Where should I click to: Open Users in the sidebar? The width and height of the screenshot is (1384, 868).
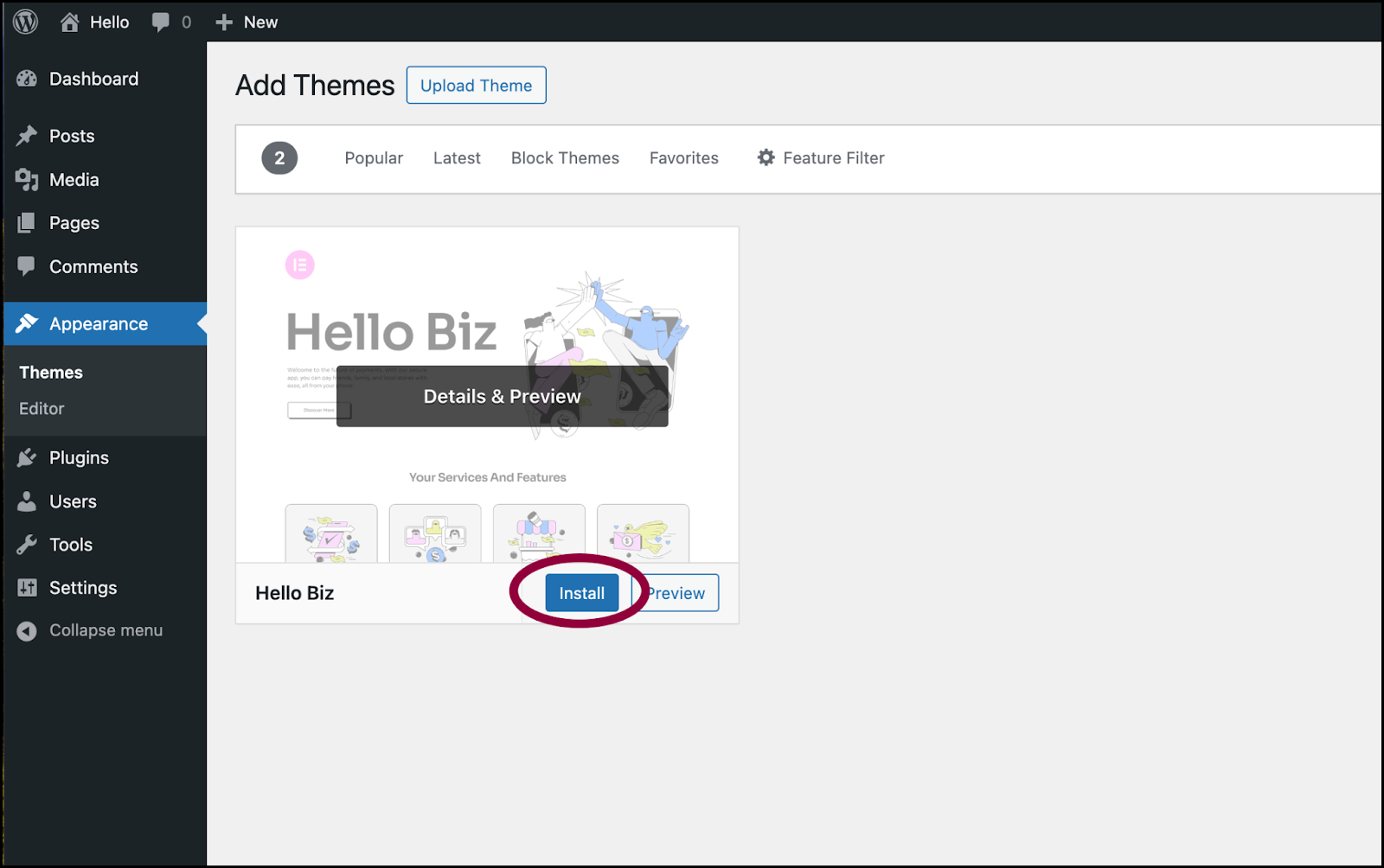(105, 501)
